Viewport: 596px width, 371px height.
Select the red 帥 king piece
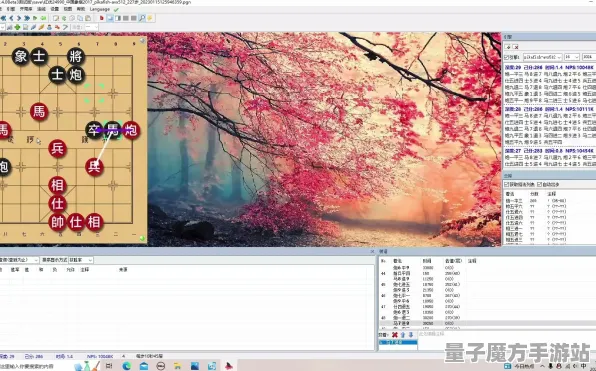point(57,222)
